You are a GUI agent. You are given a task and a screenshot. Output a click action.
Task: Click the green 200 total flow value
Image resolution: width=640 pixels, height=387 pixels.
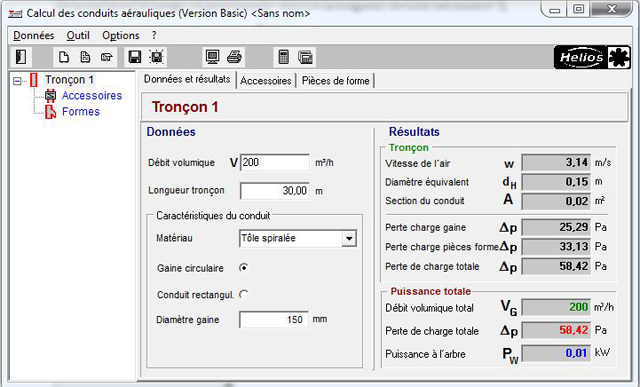(556, 307)
